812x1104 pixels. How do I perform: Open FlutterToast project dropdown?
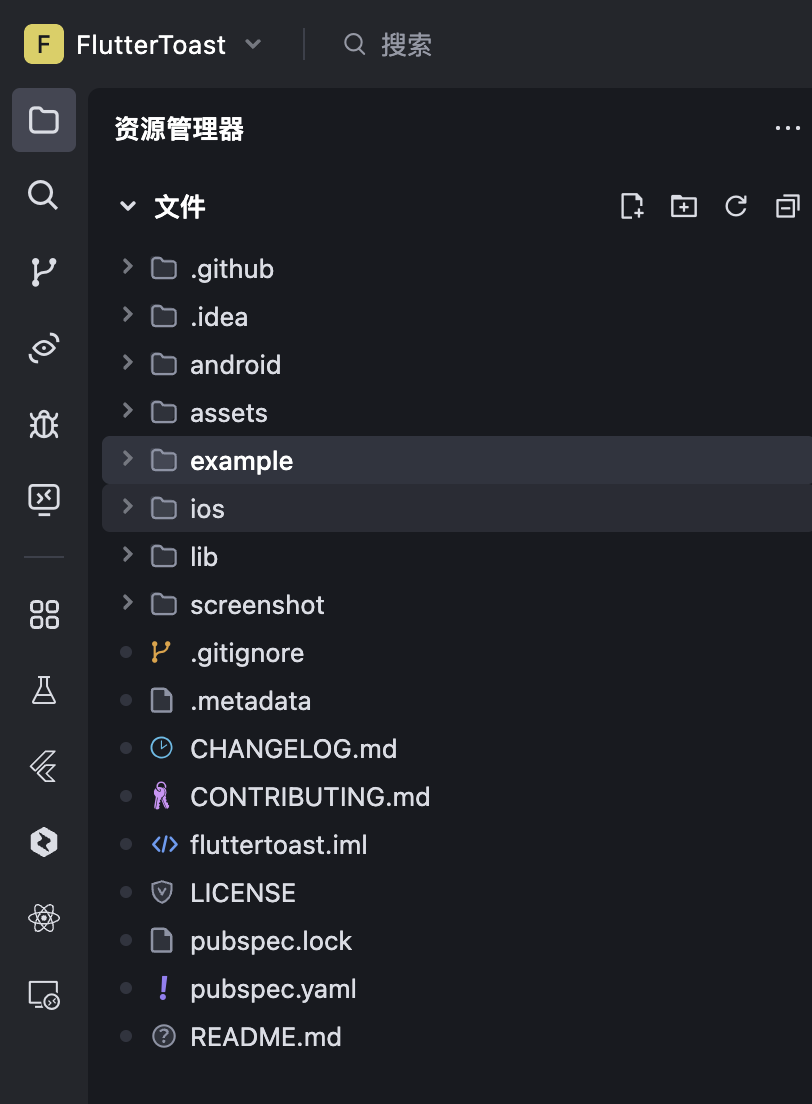click(253, 44)
